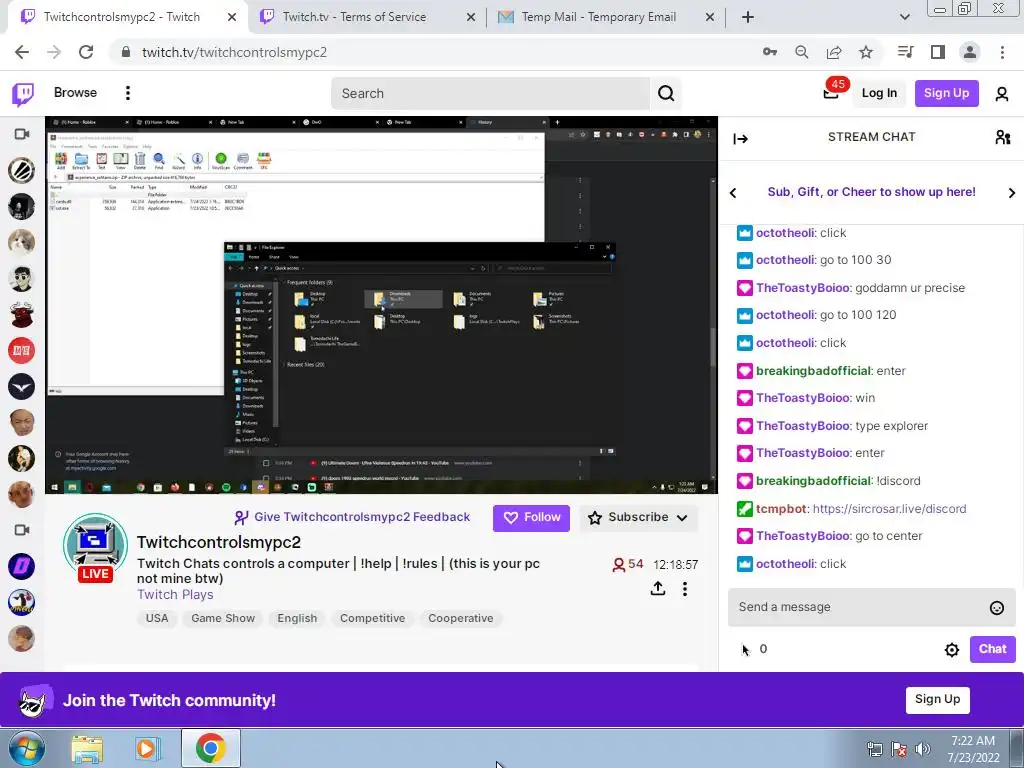Open the purple slash-logo channel in sidebar
Image resolution: width=1024 pixels, height=768 pixels.
pyautogui.click(x=22, y=566)
